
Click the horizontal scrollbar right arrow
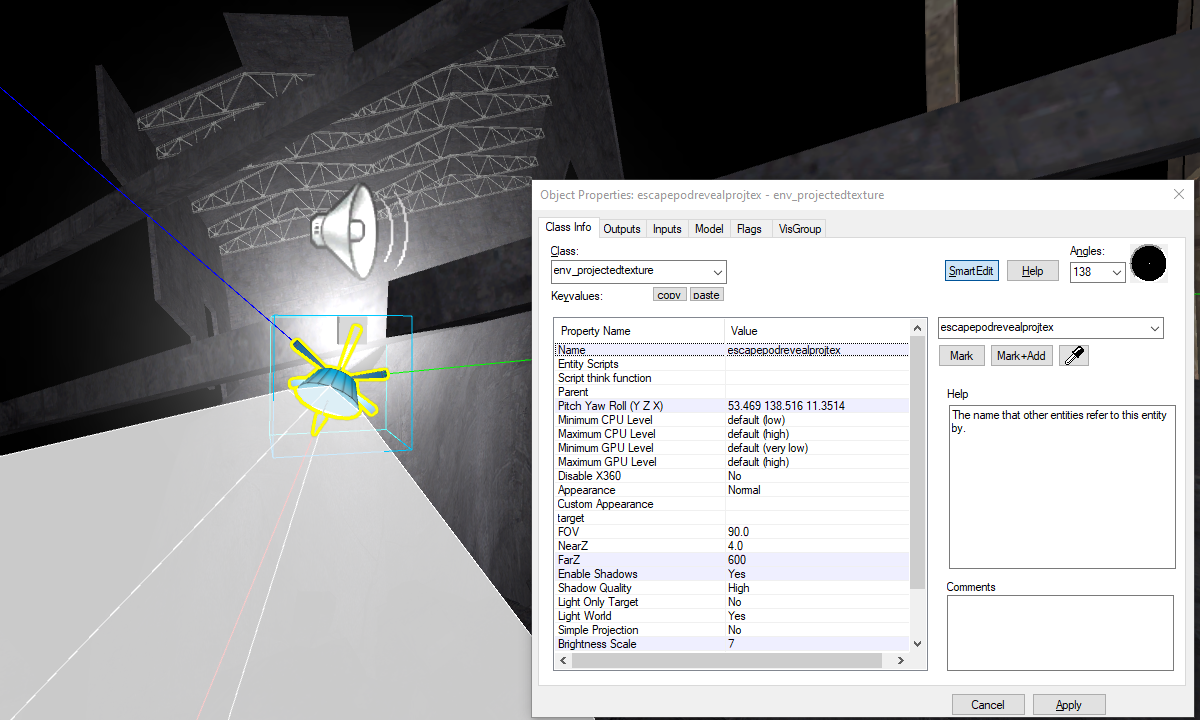(x=902, y=660)
